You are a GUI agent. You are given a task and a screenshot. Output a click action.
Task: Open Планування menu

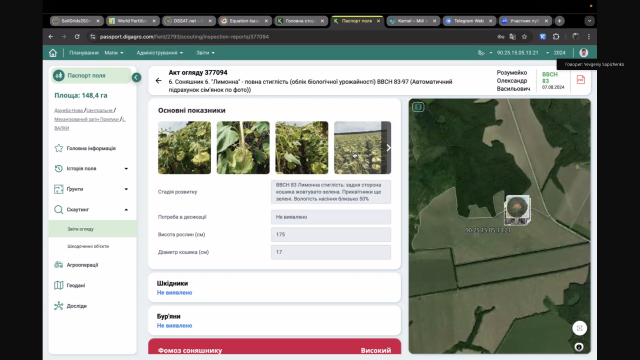coord(84,53)
